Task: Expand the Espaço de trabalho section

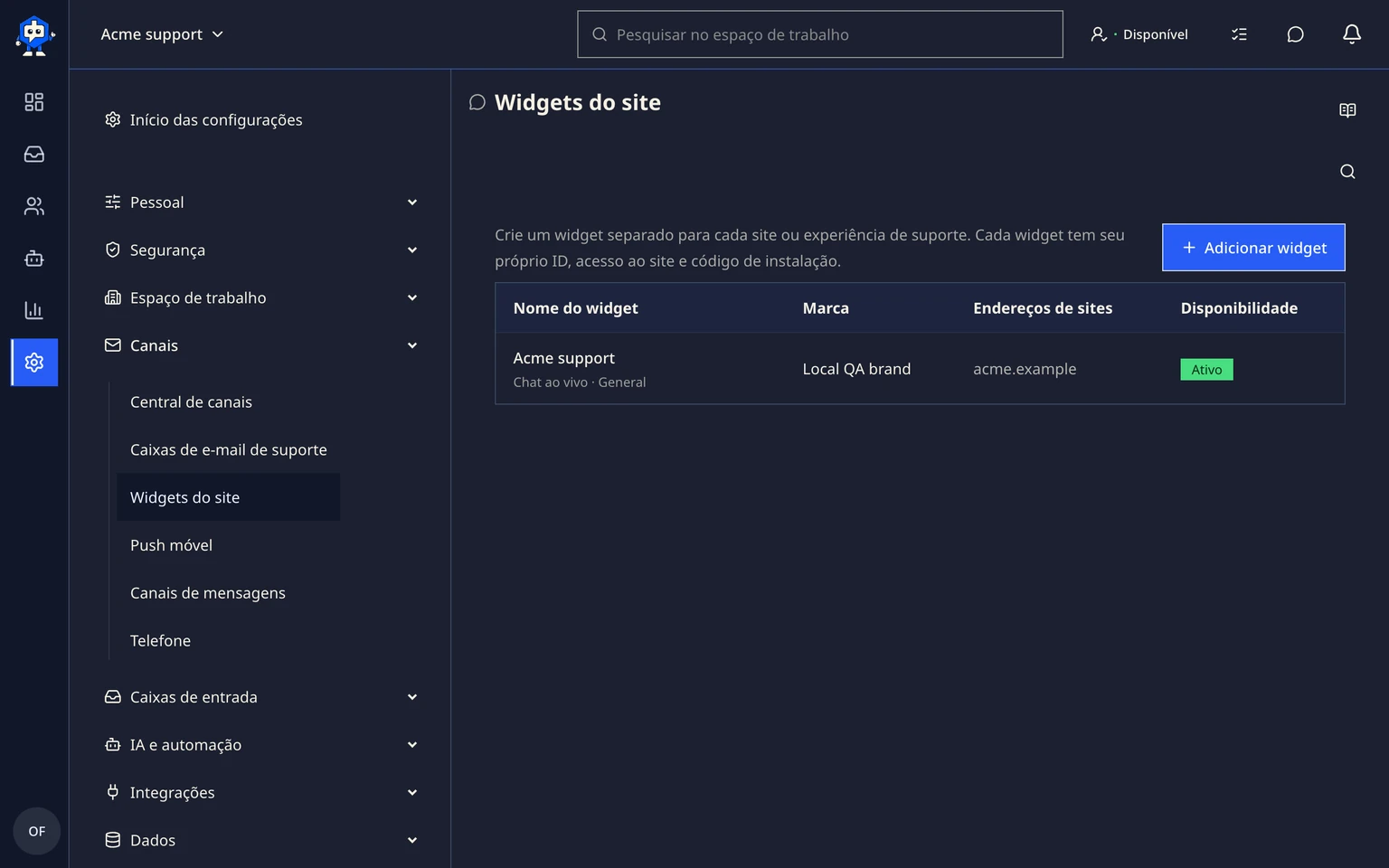Action: 261,298
